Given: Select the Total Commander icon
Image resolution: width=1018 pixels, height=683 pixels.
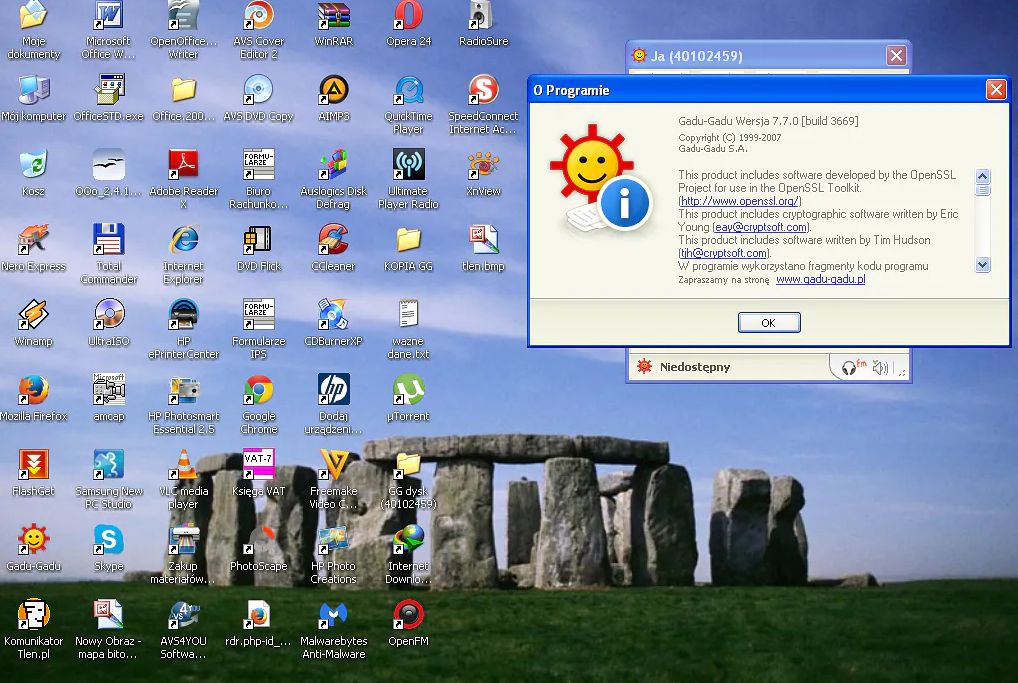Looking at the screenshot, I should pyautogui.click(x=108, y=255).
